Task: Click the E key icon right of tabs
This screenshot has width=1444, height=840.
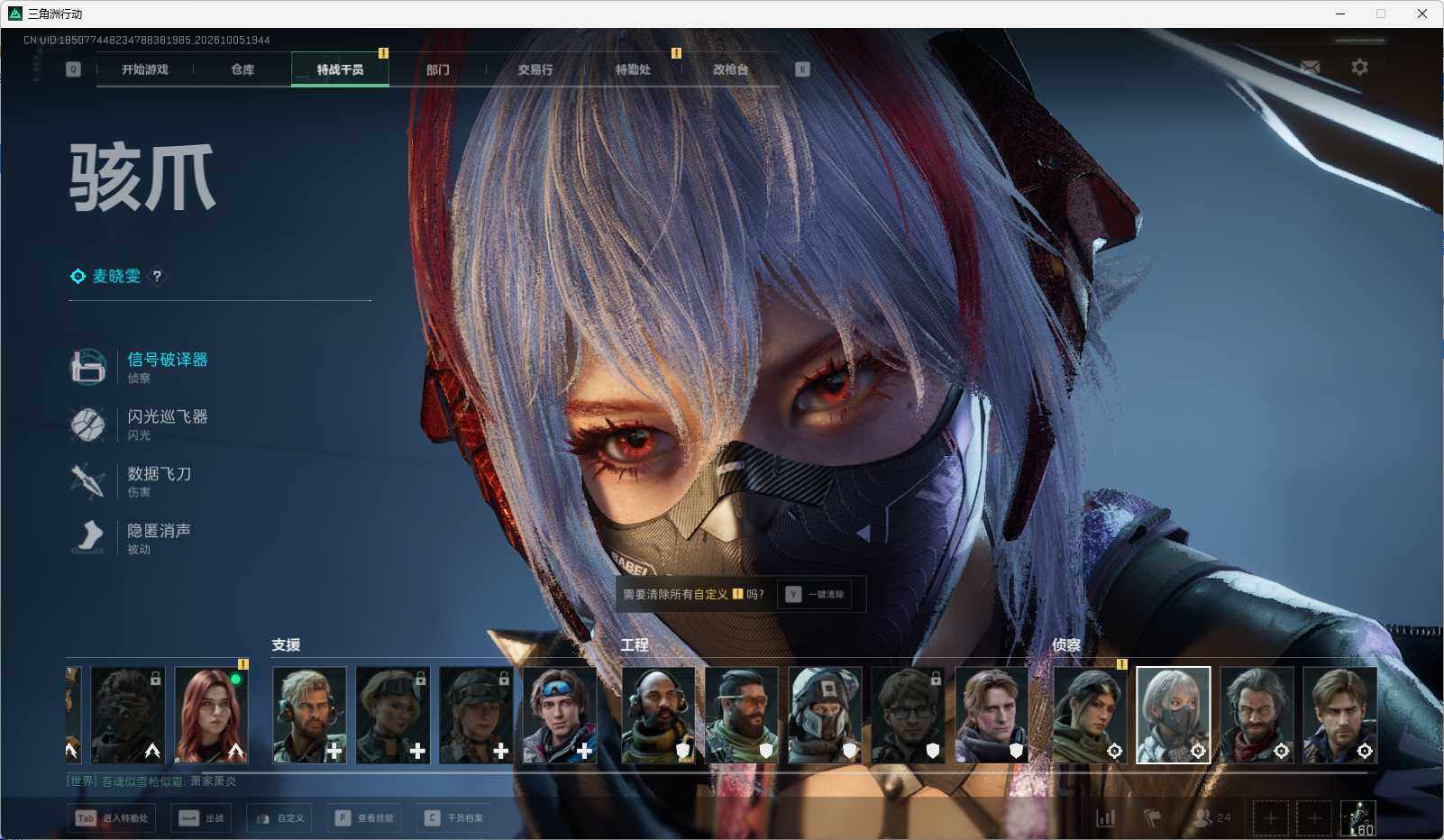Action: pos(802,69)
